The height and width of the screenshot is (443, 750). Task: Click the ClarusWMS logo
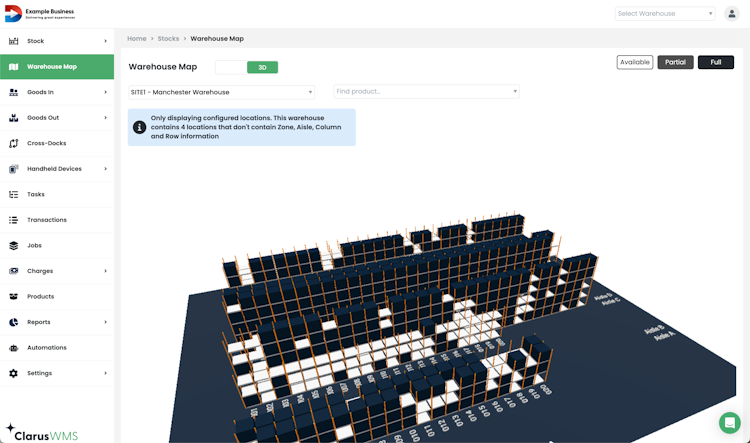[x=42, y=432]
